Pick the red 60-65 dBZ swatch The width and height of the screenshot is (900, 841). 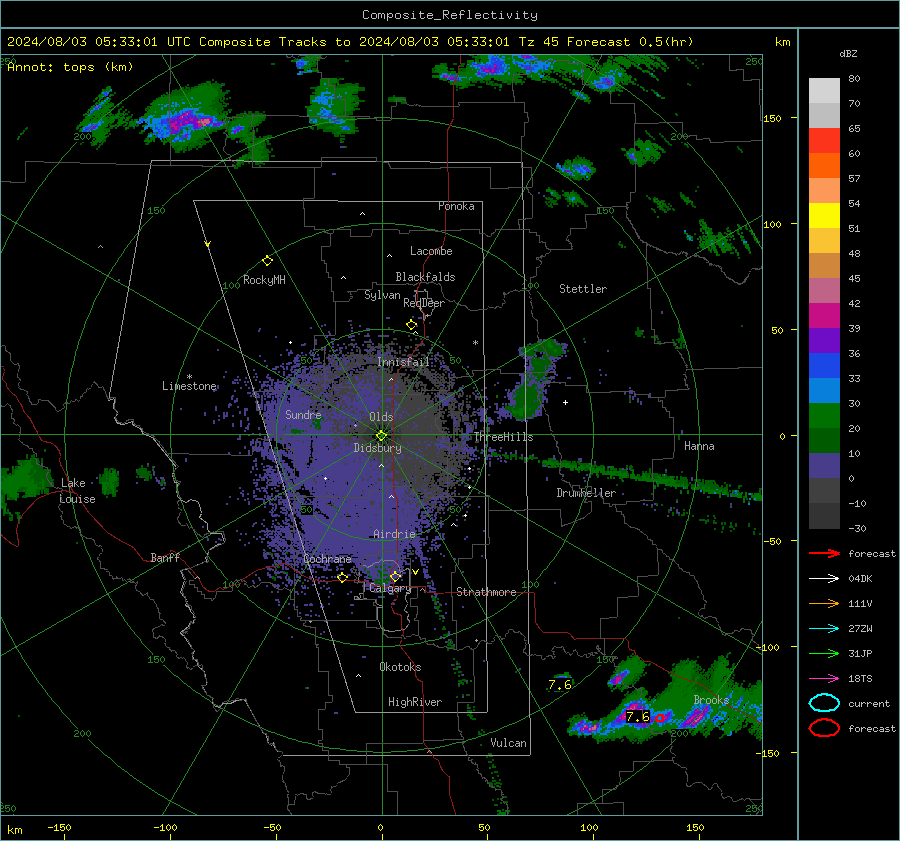[x=824, y=141]
